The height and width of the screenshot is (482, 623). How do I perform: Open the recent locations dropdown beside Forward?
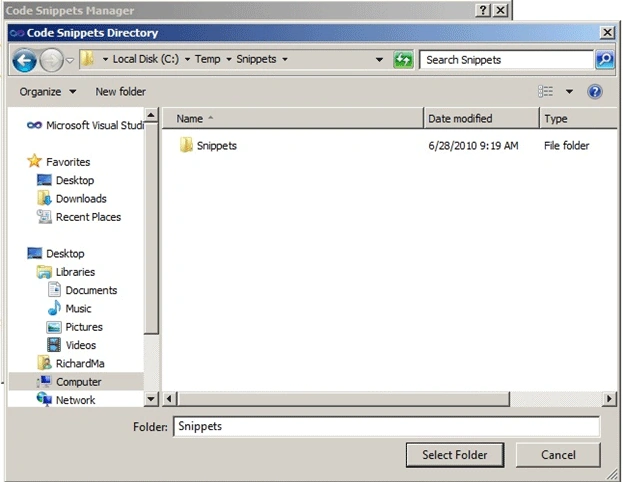(x=70, y=60)
